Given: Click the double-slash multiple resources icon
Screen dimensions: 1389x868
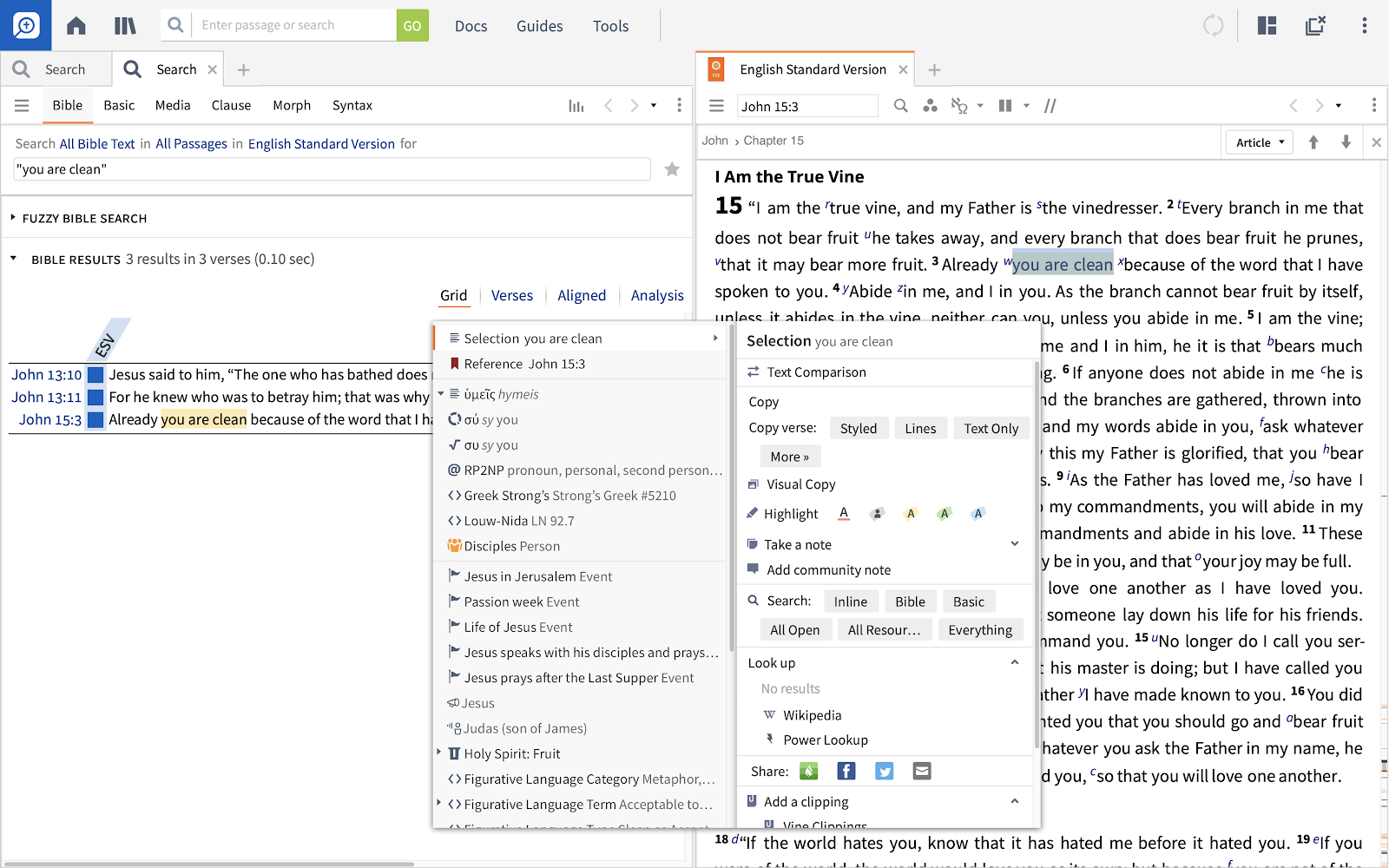Looking at the screenshot, I should coord(1050,106).
